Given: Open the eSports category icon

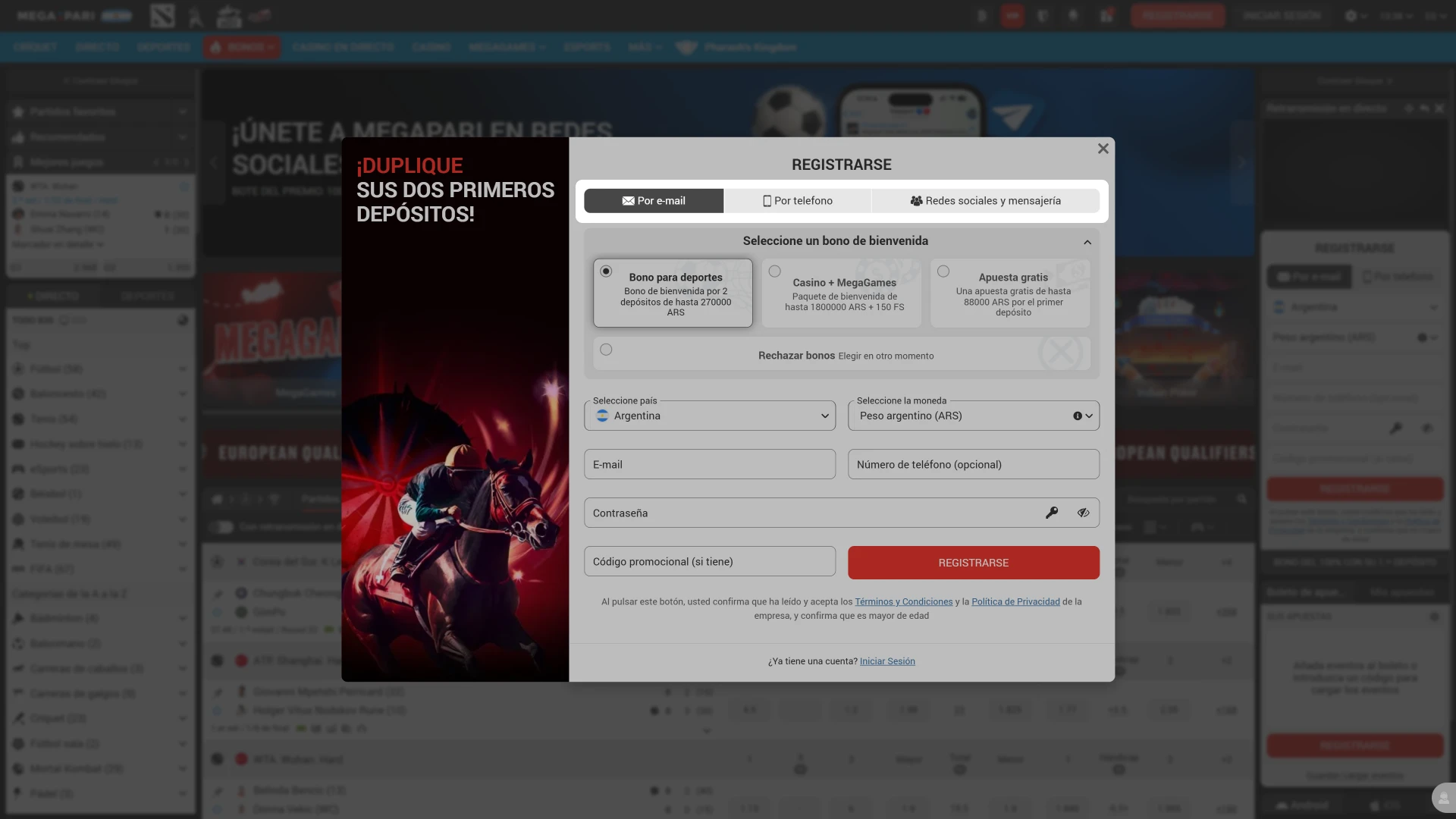Looking at the screenshot, I should click(18, 469).
